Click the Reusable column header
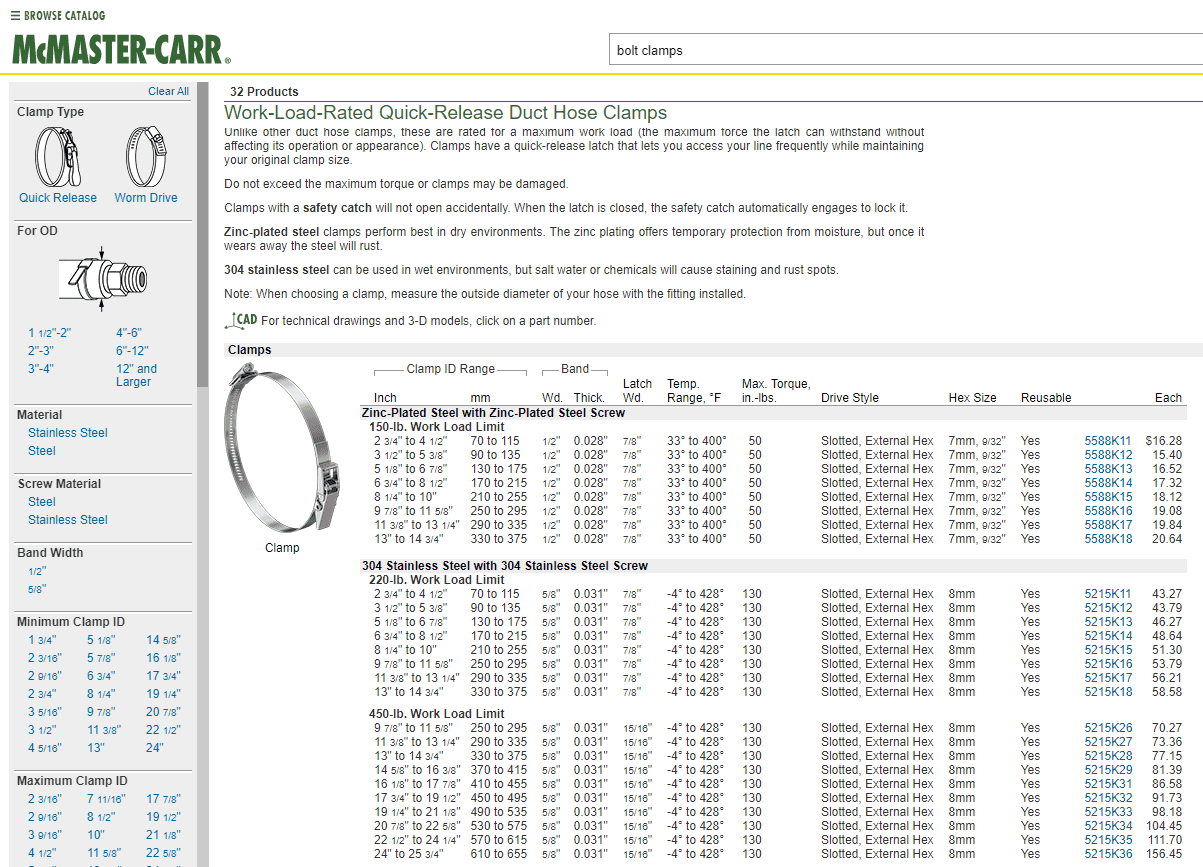The image size is (1203, 867). click(x=1046, y=398)
